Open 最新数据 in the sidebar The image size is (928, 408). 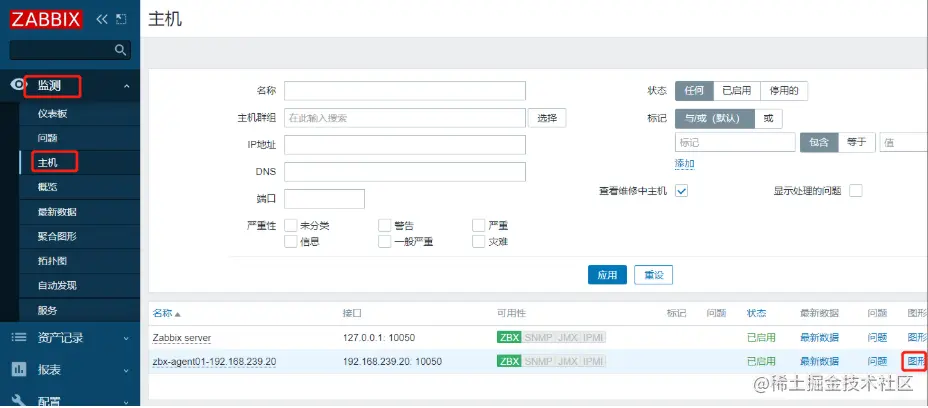pyautogui.click(x=57, y=212)
